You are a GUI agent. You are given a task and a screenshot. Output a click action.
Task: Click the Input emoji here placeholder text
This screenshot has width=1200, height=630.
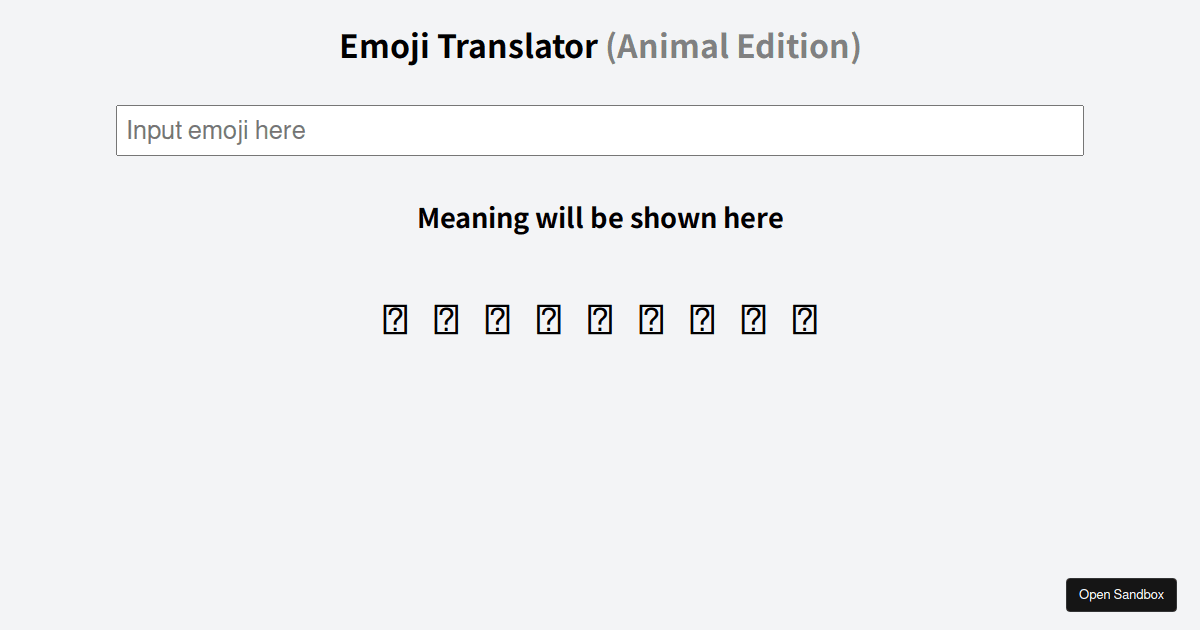tap(215, 130)
